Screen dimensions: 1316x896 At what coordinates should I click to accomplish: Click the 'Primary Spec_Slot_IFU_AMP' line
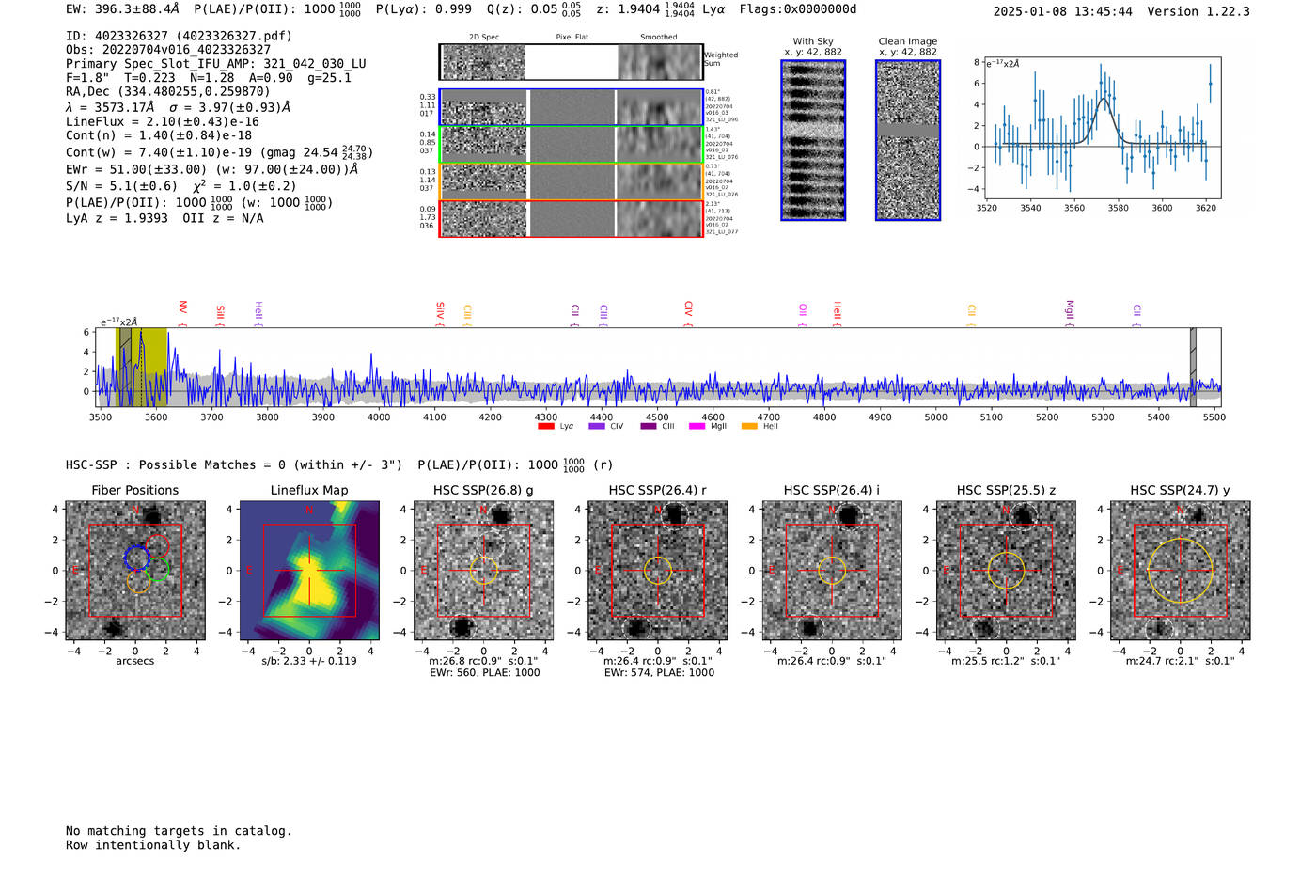(216, 64)
